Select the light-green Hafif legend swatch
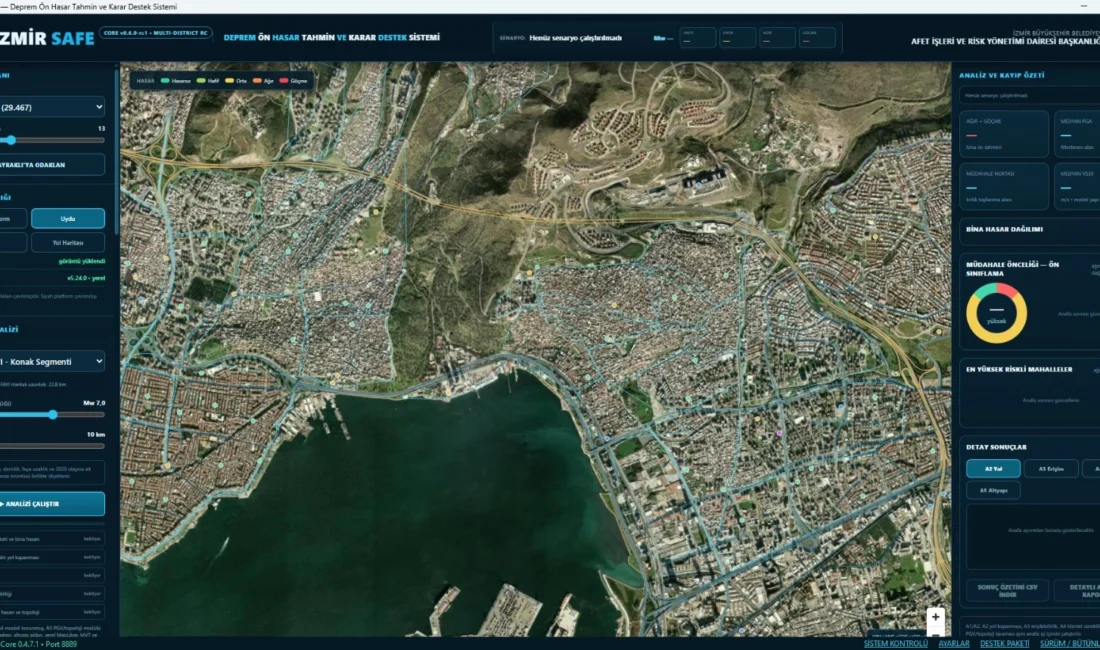 (201, 81)
